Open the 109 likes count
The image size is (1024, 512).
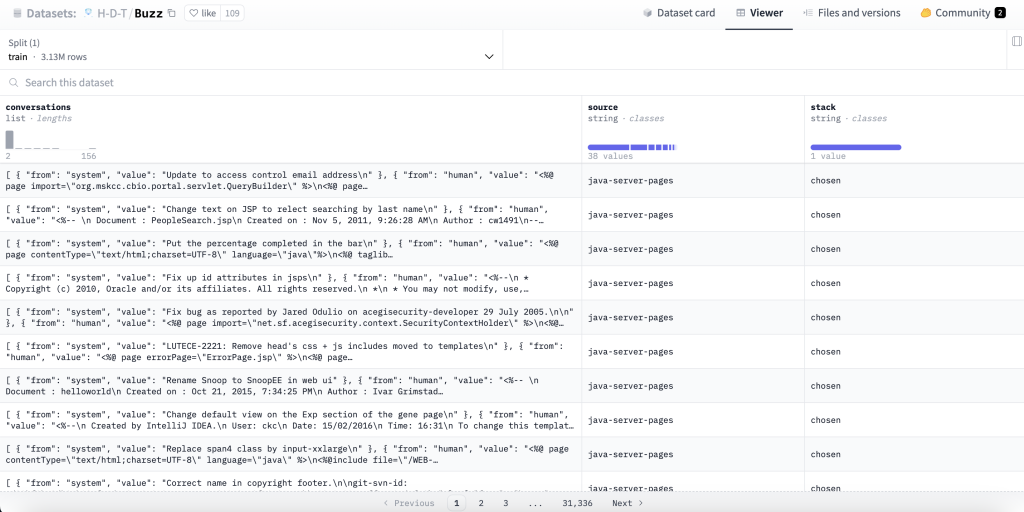pos(232,13)
